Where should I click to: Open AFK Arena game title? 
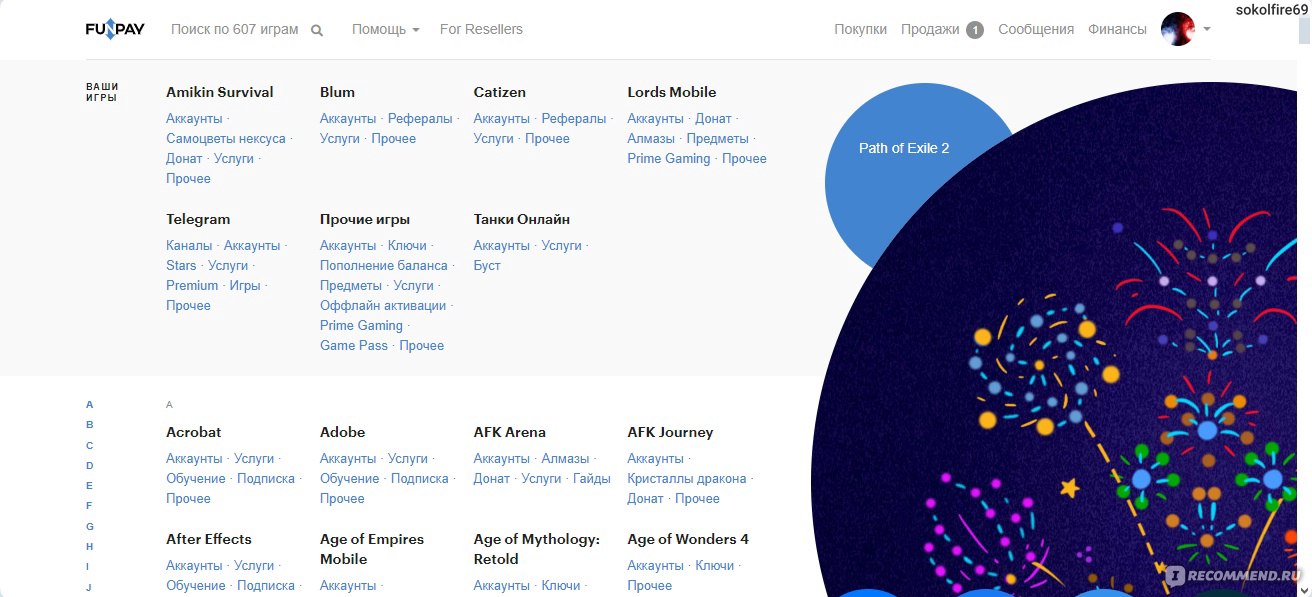[510, 432]
